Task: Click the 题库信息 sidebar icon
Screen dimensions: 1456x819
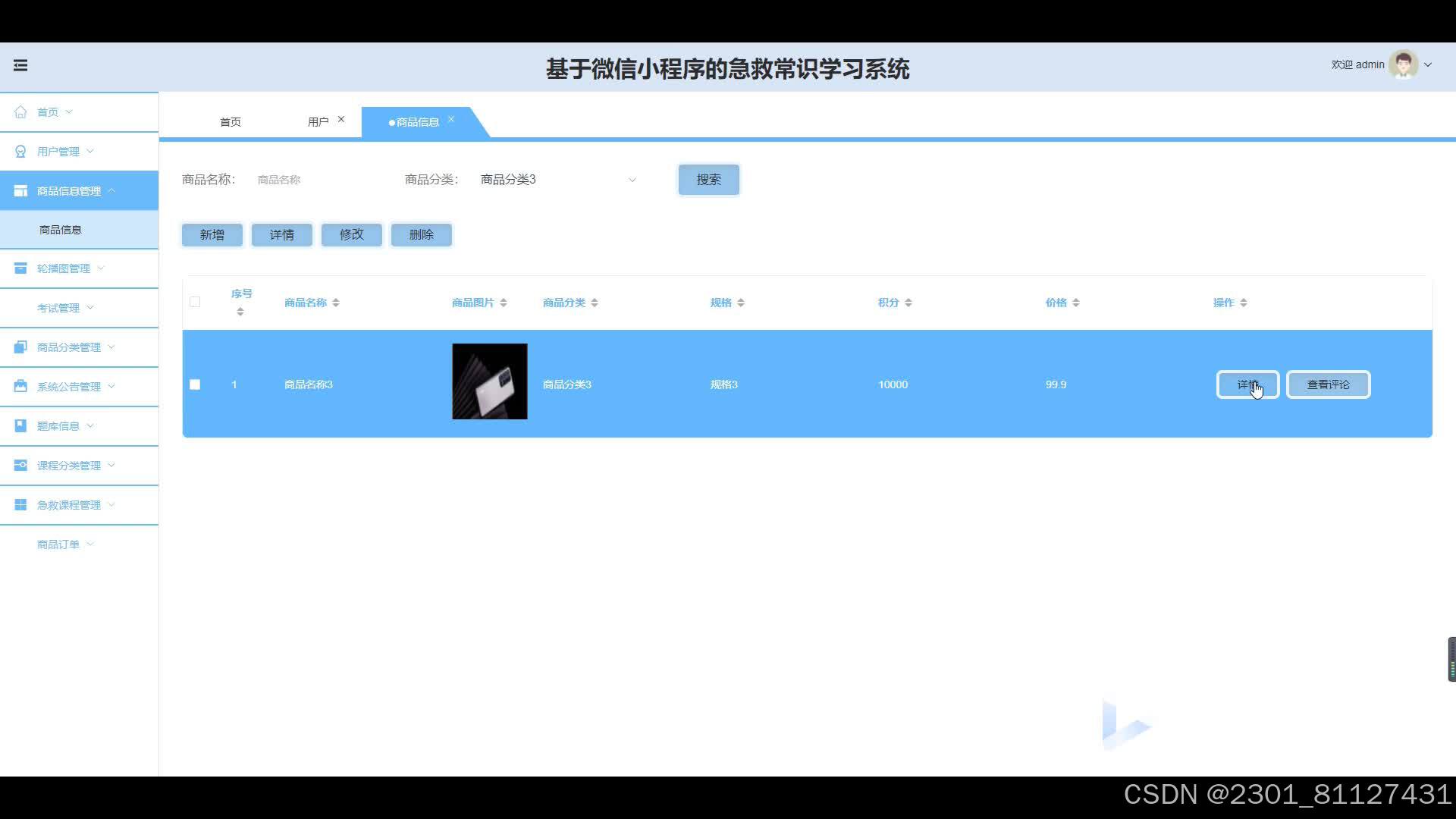Action: [20, 426]
